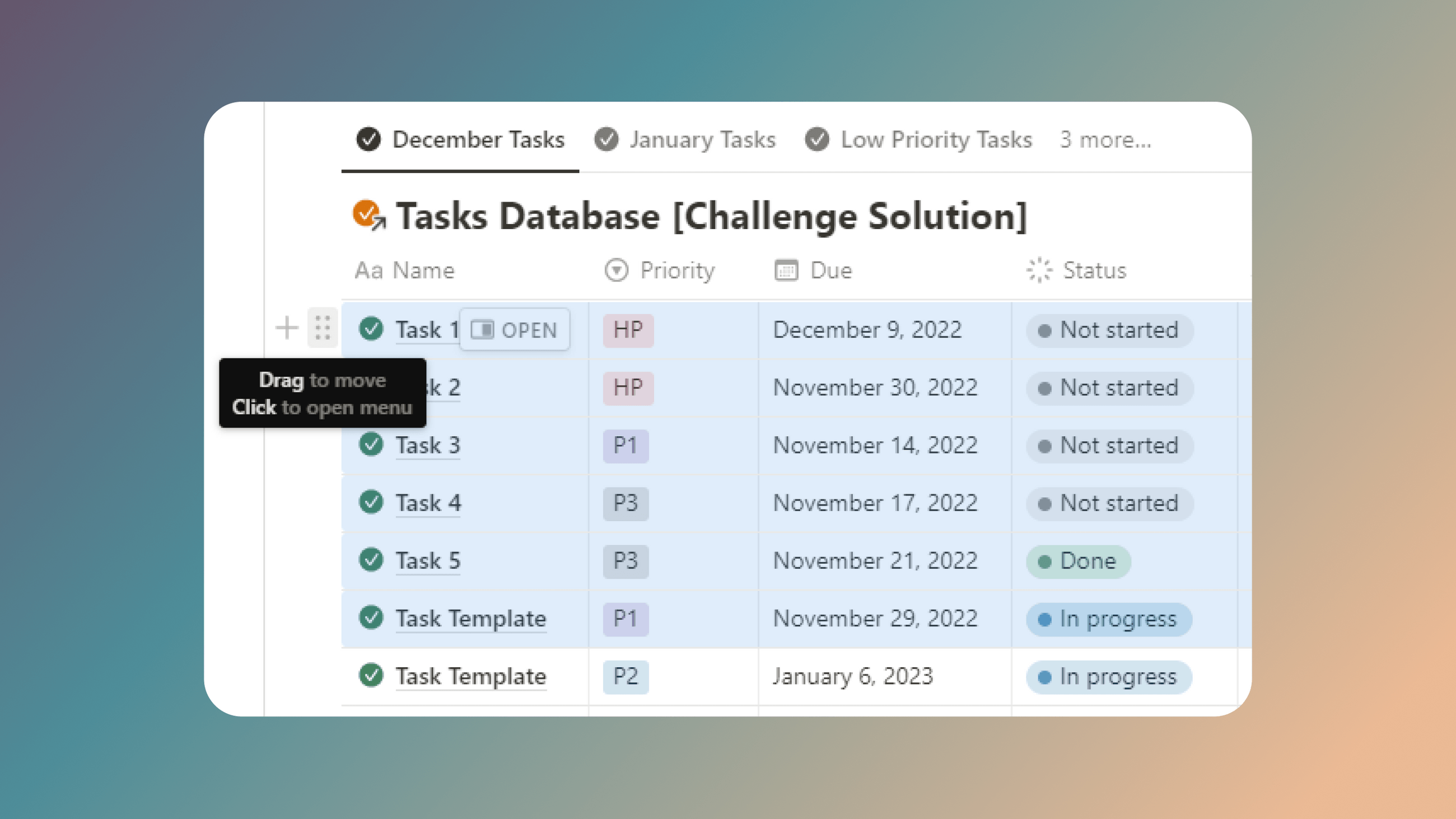
Task: Open the Done status selector on Task 5
Action: [x=1077, y=561]
